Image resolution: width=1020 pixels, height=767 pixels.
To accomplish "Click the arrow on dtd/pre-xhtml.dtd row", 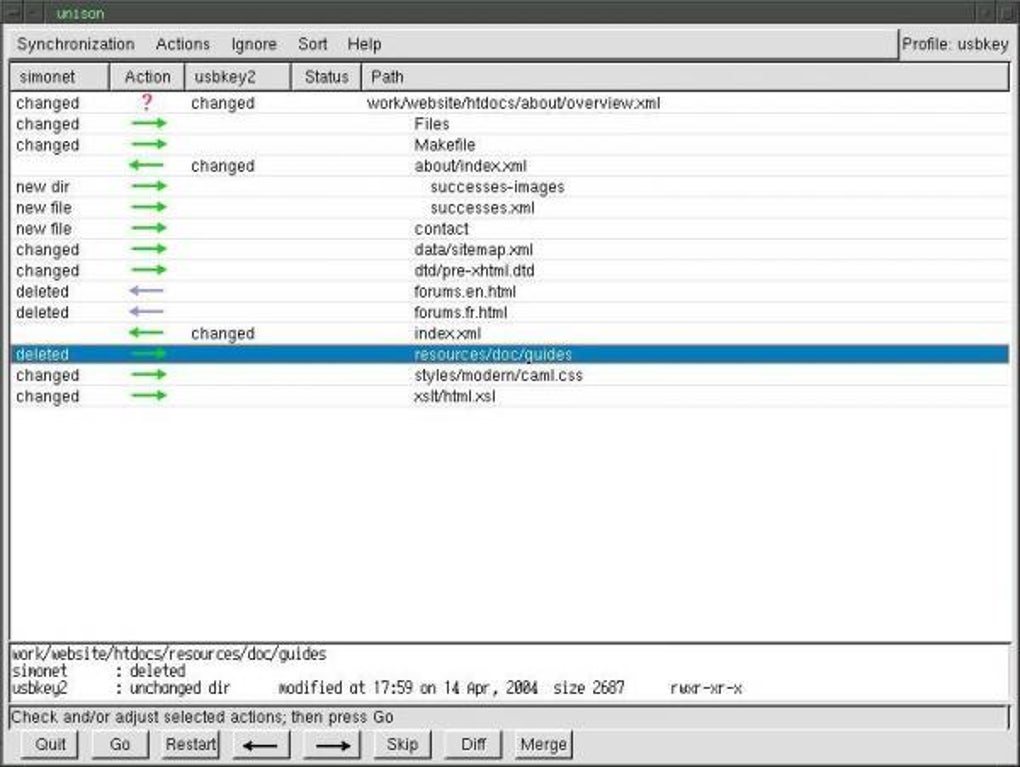I will coord(148,270).
